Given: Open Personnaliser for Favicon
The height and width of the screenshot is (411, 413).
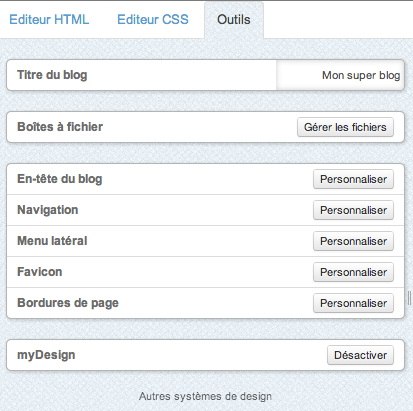Looking at the screenshot, I should [x=353, y=272].
